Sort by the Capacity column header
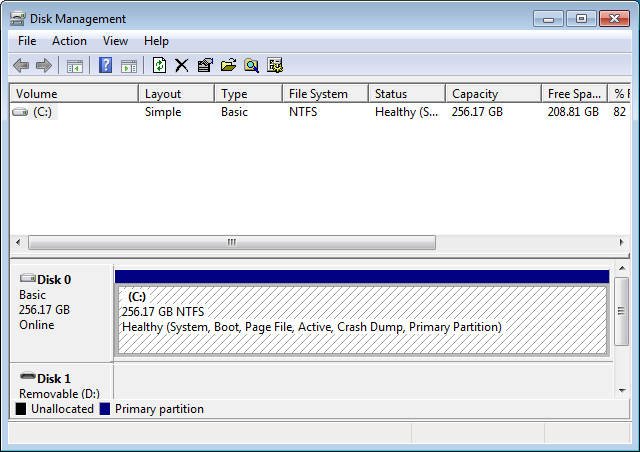 click(493, 94)
